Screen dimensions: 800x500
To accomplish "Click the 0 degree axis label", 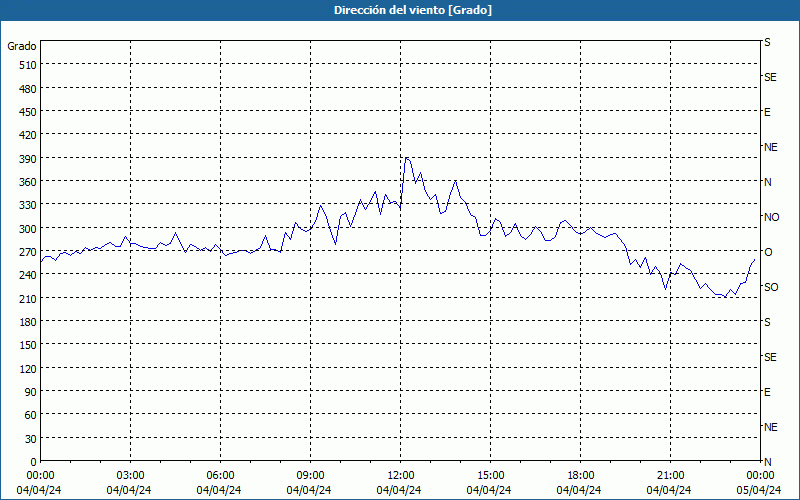I will click(x=34, y=462).
